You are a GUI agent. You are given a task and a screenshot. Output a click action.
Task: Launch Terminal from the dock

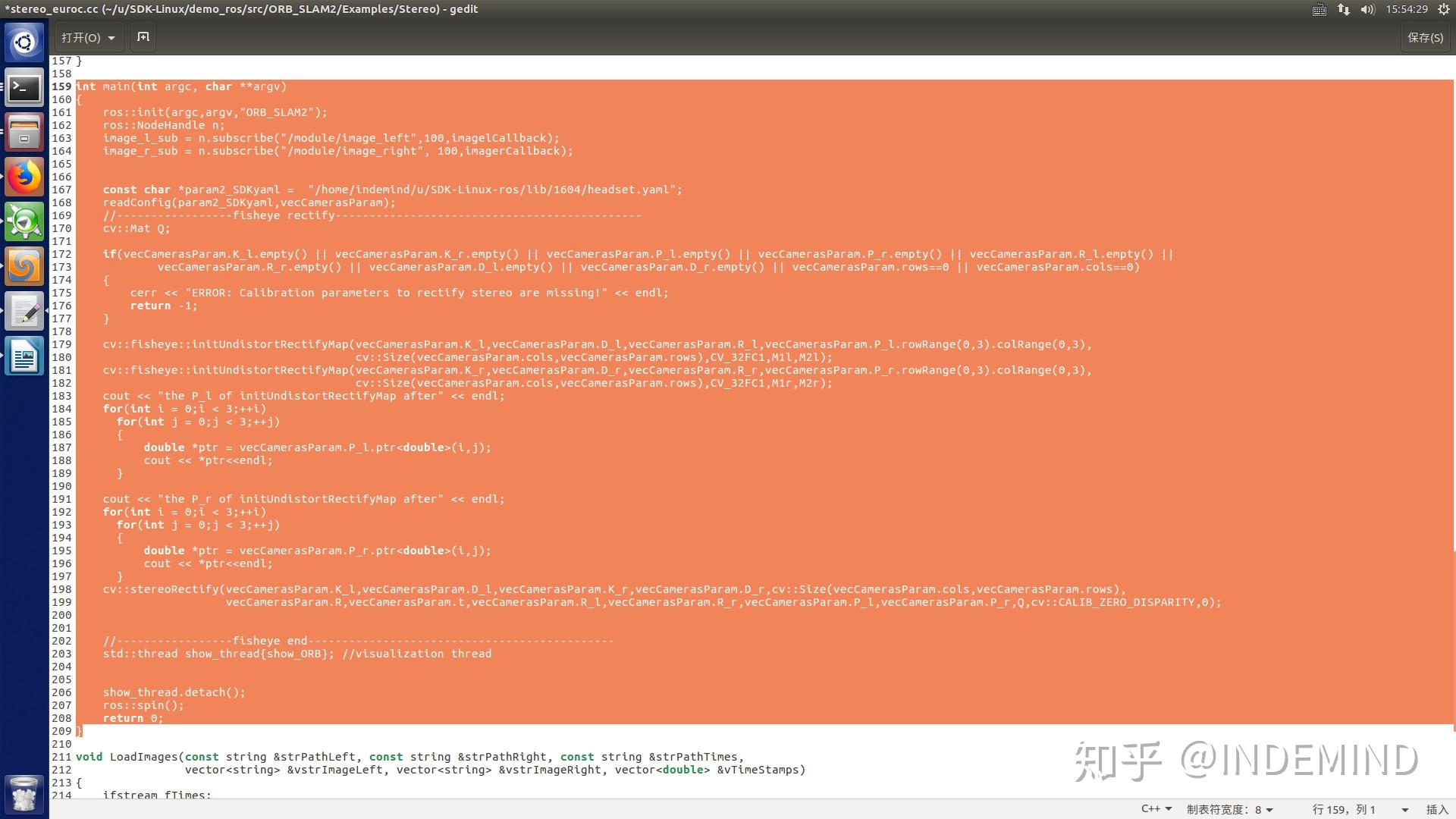[x=24, y=89]
